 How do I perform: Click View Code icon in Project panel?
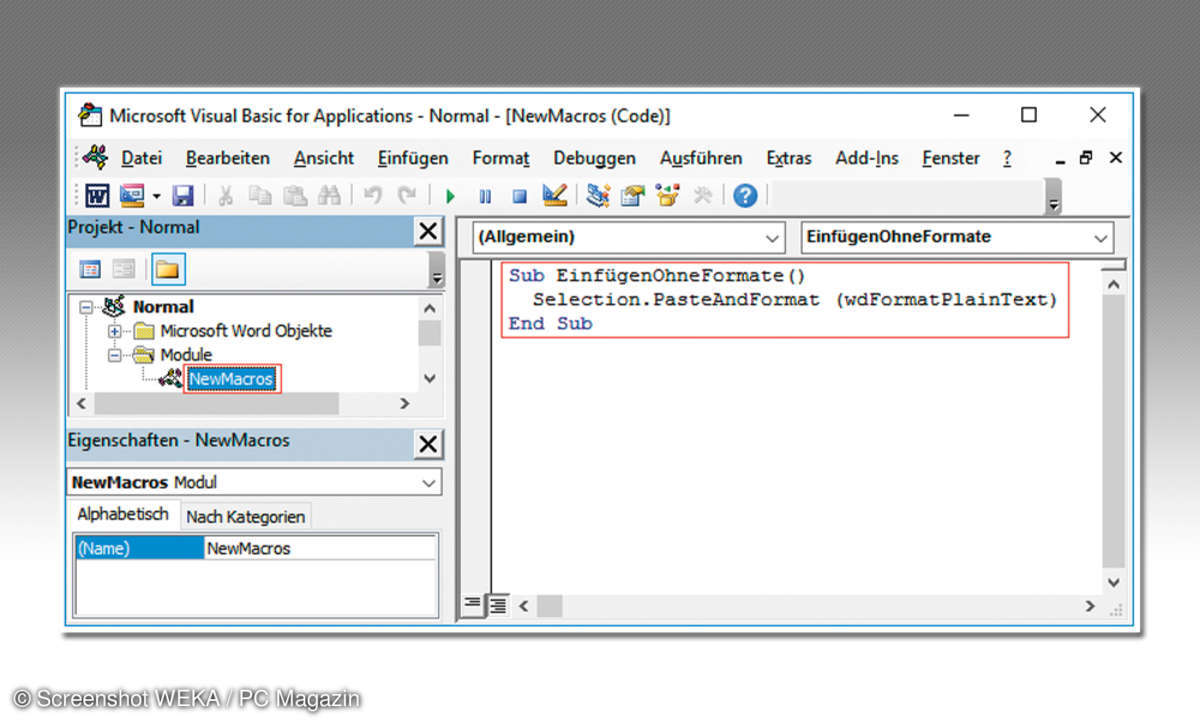click(x=90, y=269)
